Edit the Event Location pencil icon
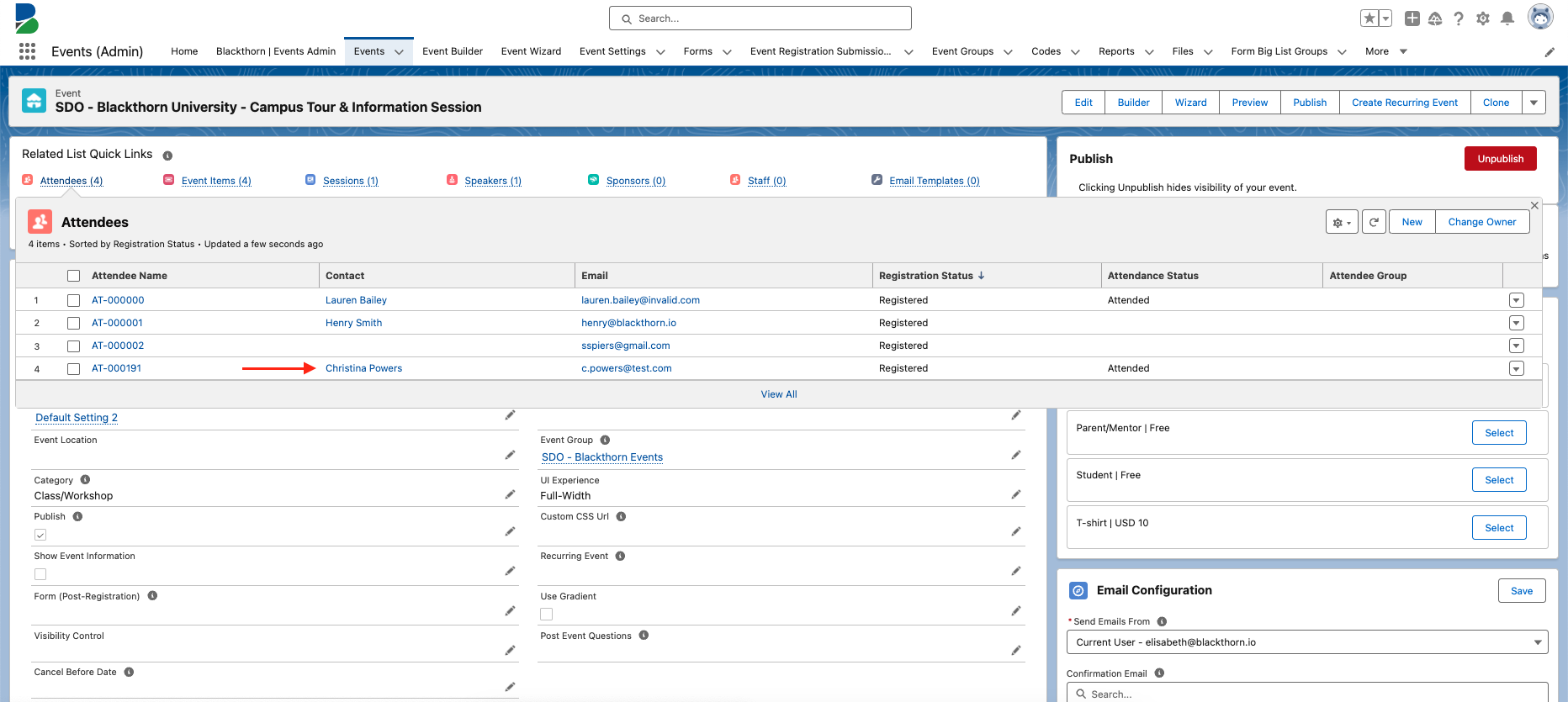Screen dimensions: 1568x702 [x=510, y=455]
